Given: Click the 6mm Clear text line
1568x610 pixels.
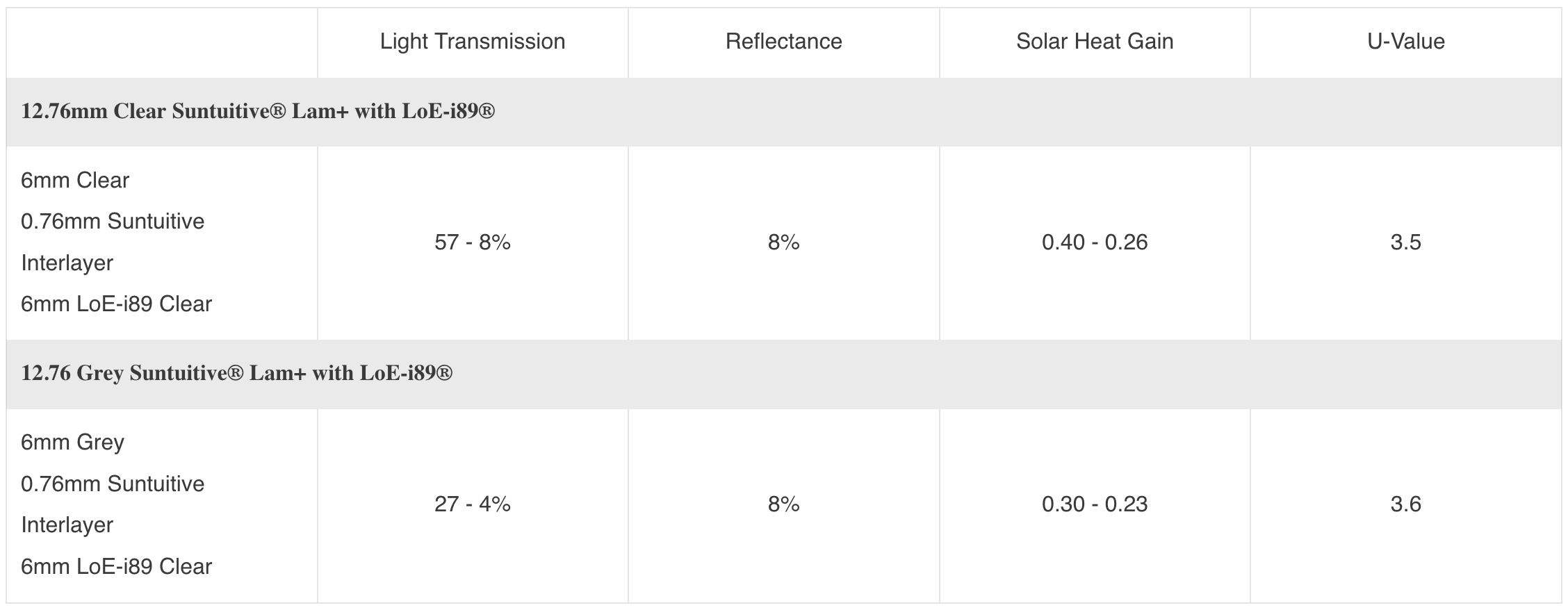Looking at the screenshot, I should [75, 181].
